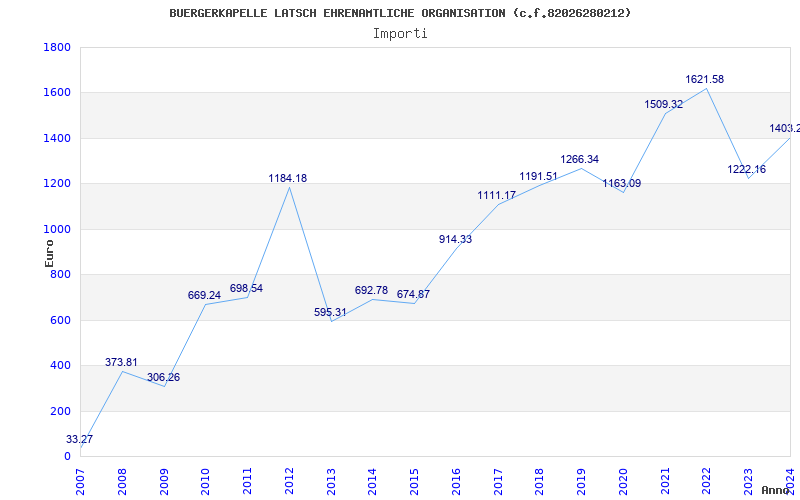
Task: Click the Euro axis label
Action: tap(49, 253)
